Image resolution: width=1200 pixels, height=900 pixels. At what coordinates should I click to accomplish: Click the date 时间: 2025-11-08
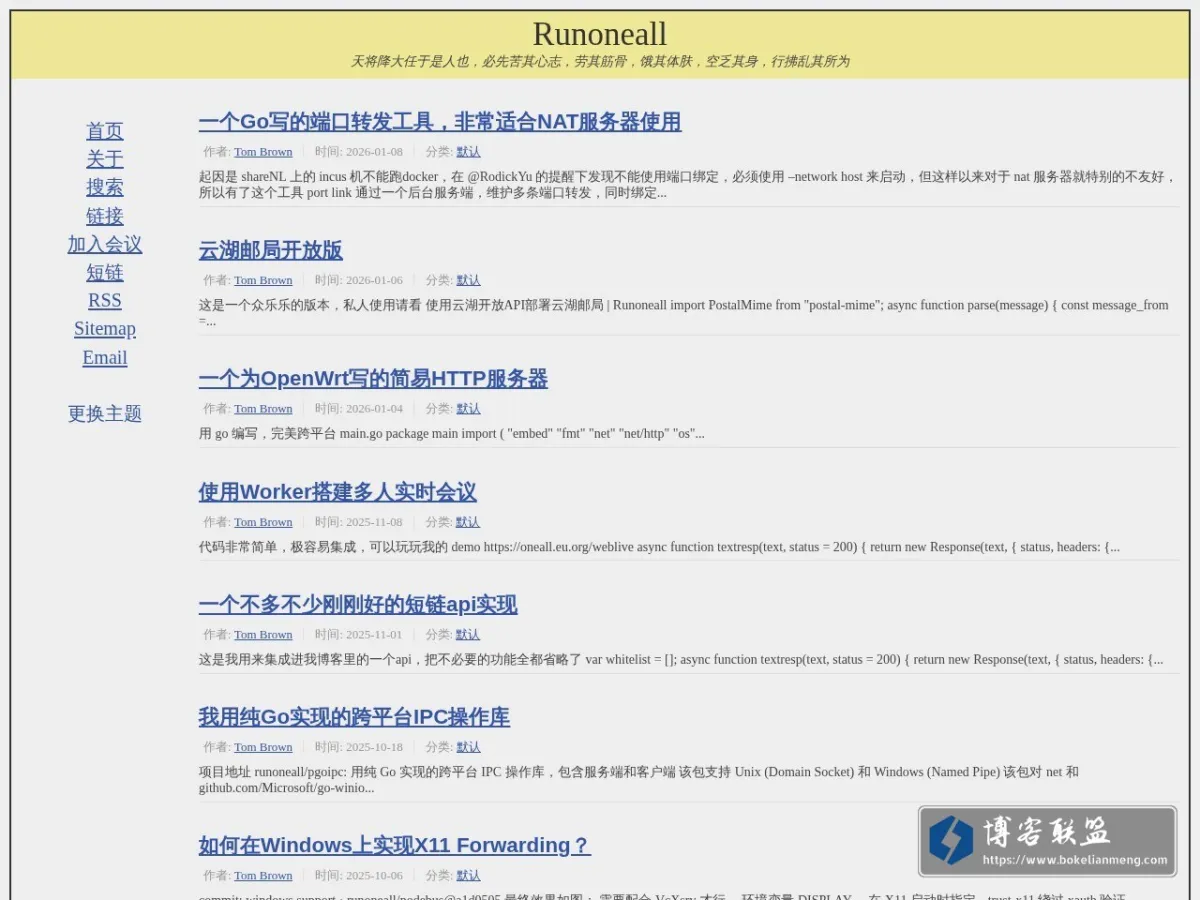pyautogui.click(x=359, y=522)
